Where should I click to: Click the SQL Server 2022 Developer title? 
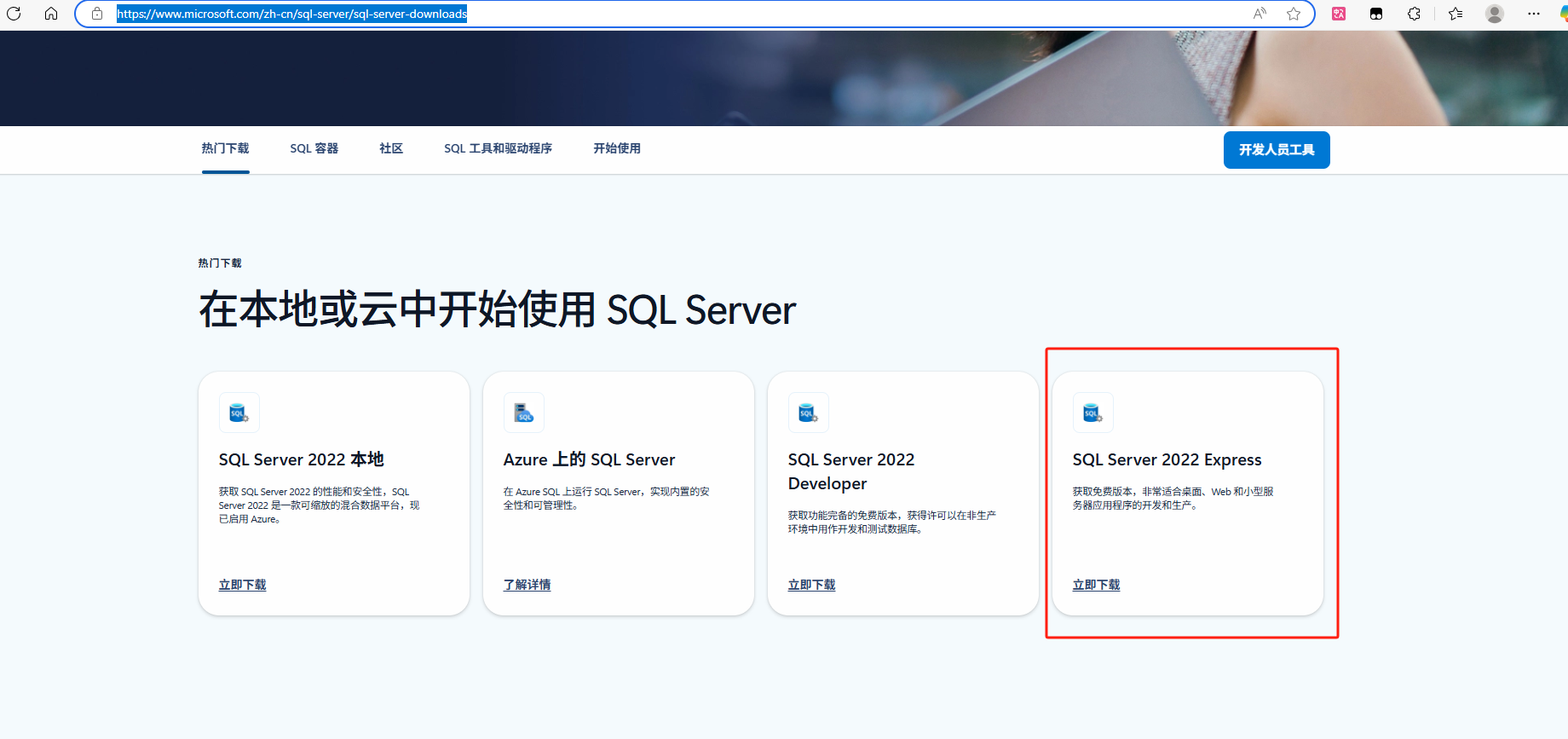pyautogui.click(x=851, y=471)
